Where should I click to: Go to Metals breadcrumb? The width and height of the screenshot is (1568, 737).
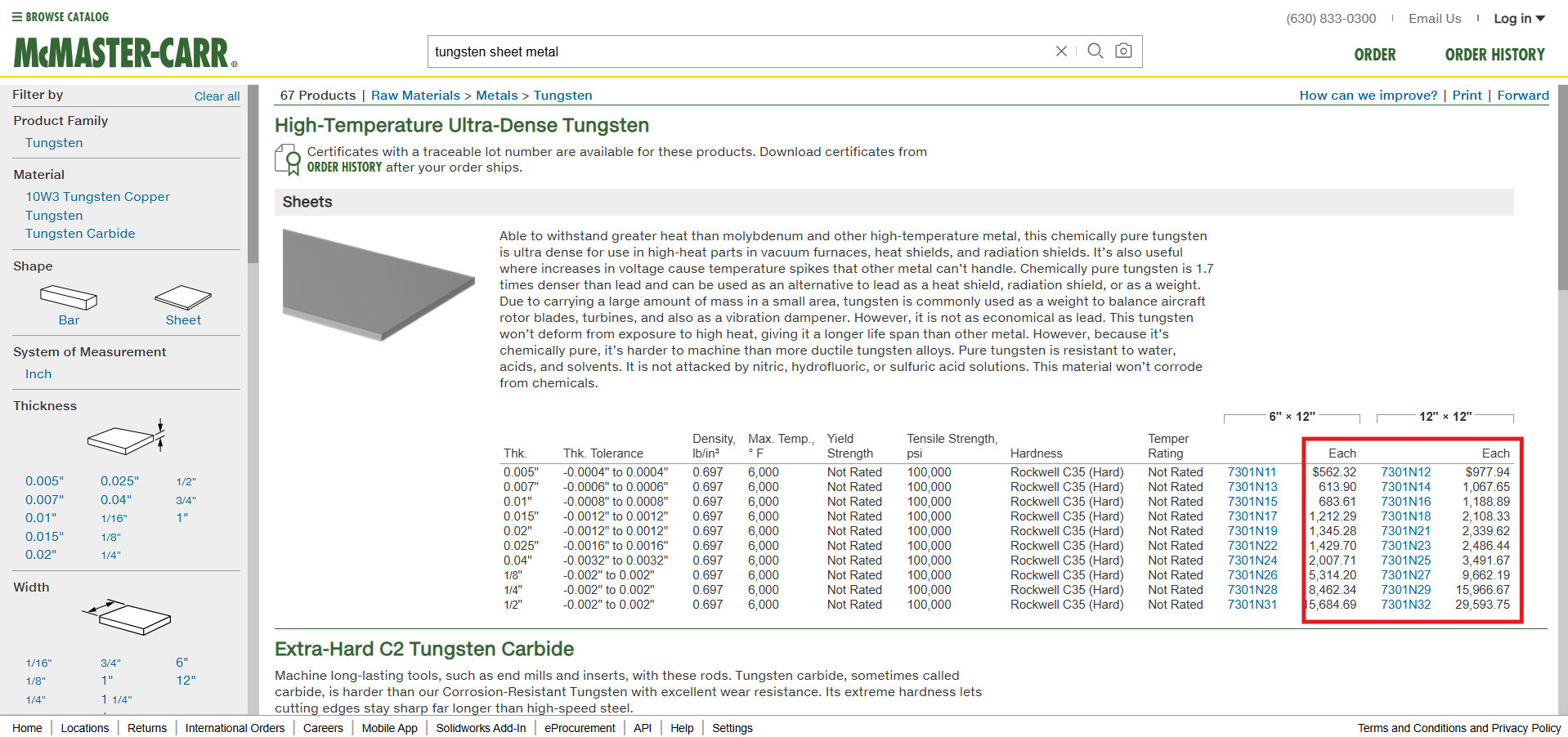[x=497, y=96]
